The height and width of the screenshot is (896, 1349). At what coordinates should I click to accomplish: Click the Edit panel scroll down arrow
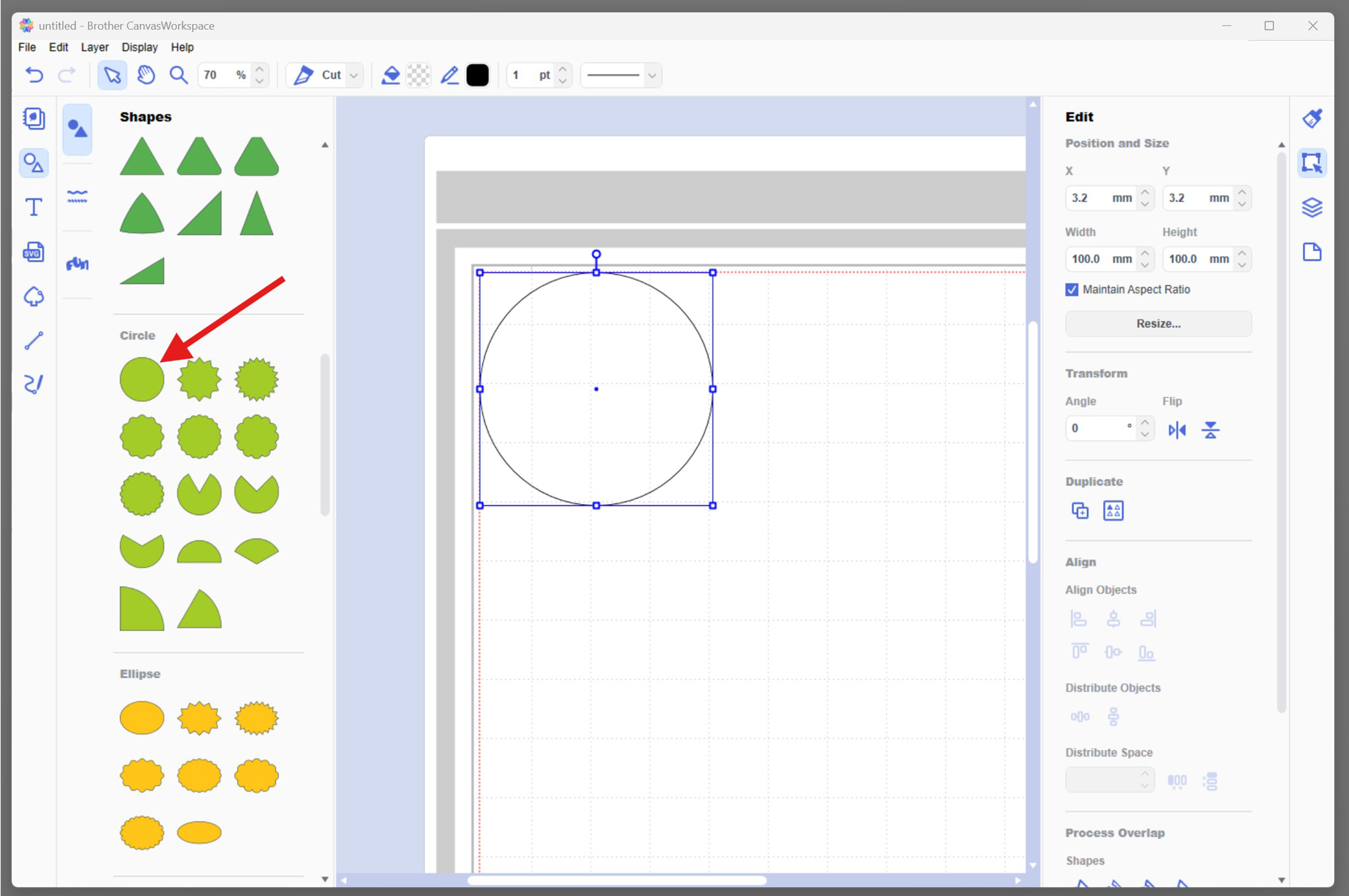tap(1281, 880)
